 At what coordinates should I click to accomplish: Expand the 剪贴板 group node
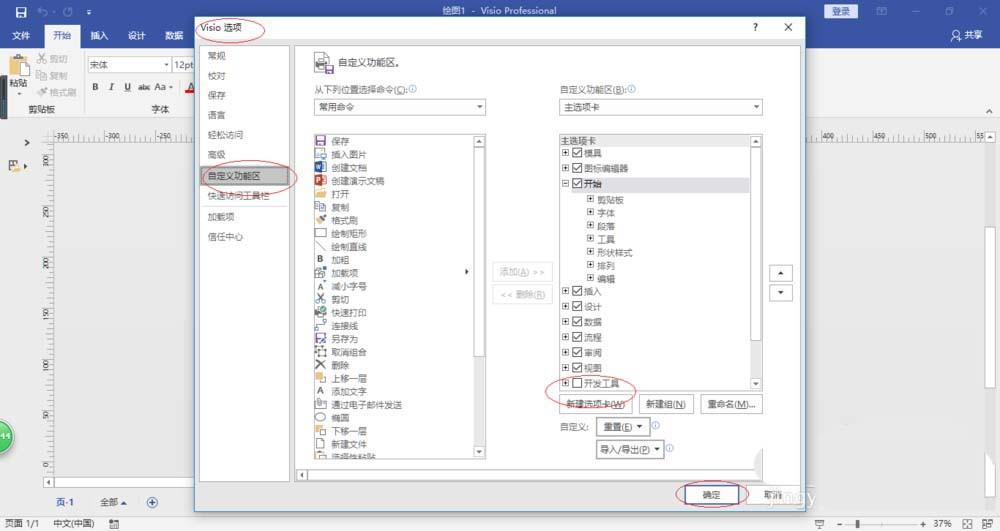(590, 199)
